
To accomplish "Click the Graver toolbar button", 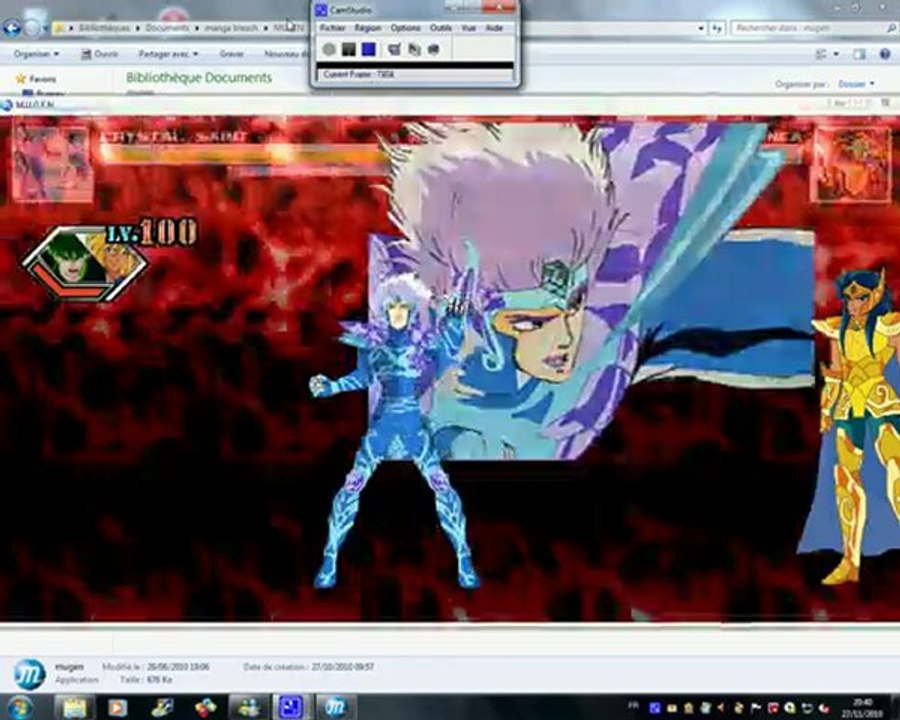I will 232,53.
